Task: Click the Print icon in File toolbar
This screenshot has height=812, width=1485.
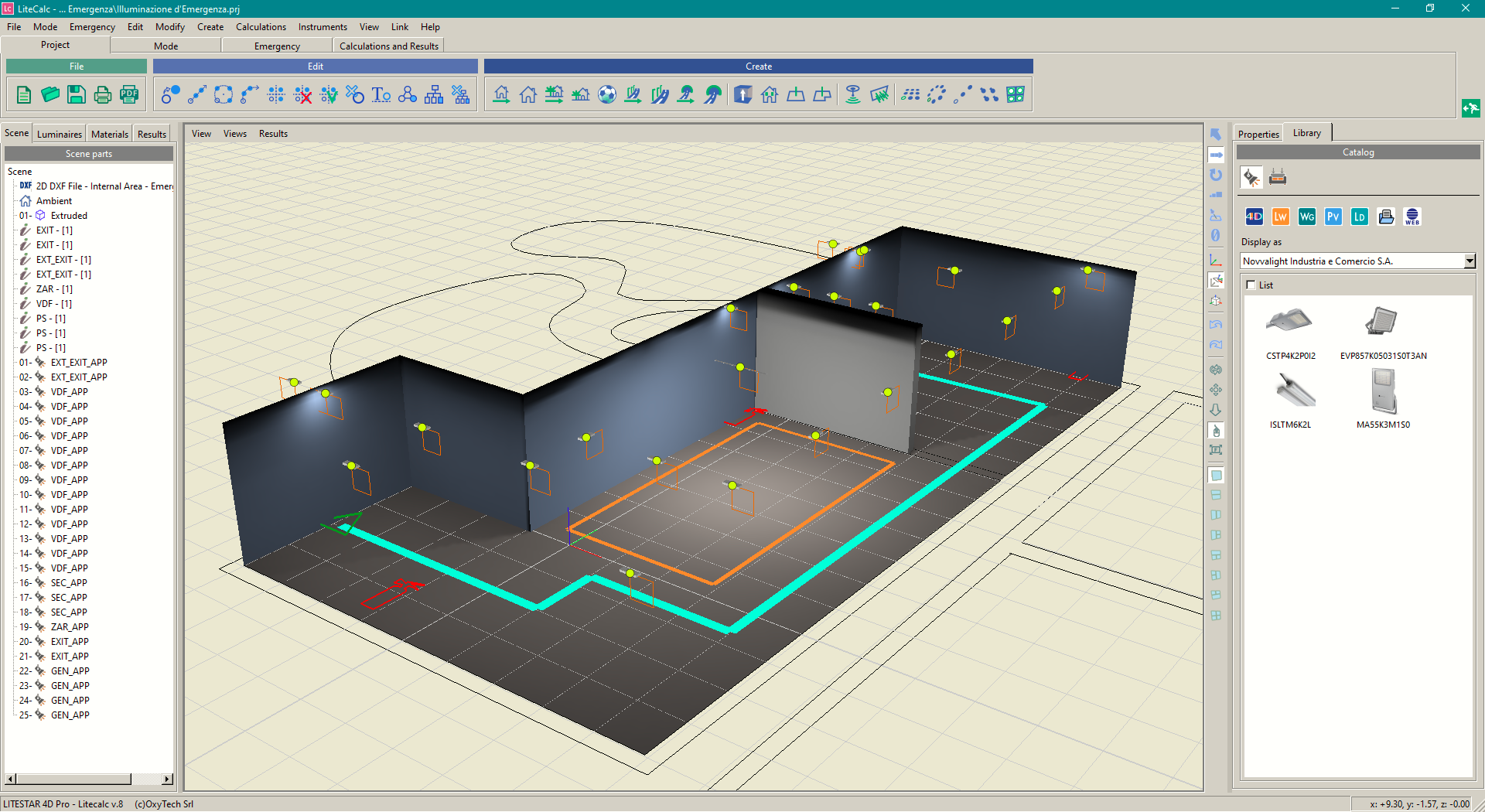Action: (x=102, y=95)
